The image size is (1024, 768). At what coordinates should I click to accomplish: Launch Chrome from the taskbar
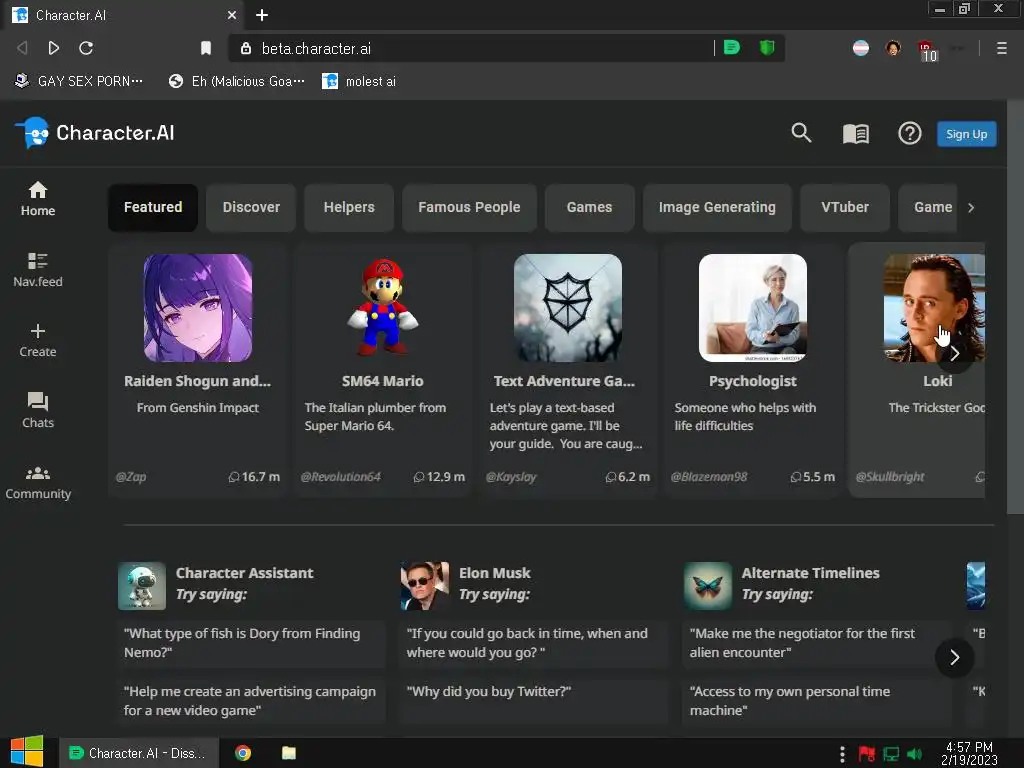click(x=243, y=753)
